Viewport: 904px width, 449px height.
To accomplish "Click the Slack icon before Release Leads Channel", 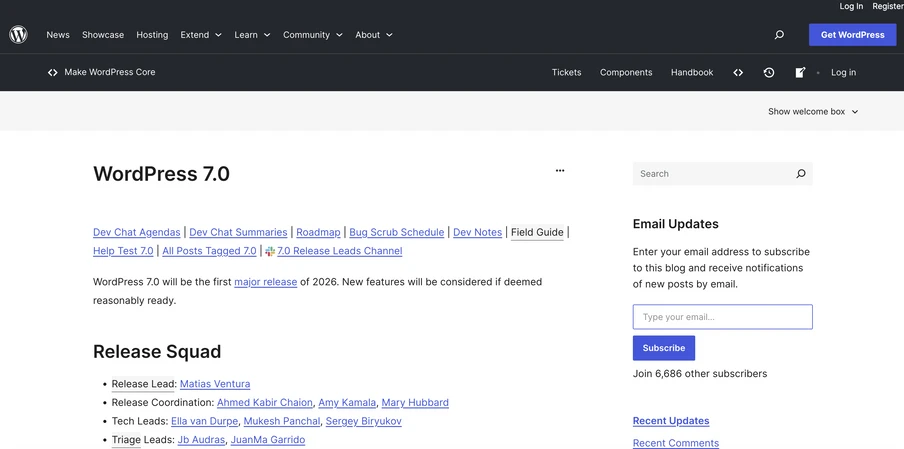I will (x=270, y=251).
